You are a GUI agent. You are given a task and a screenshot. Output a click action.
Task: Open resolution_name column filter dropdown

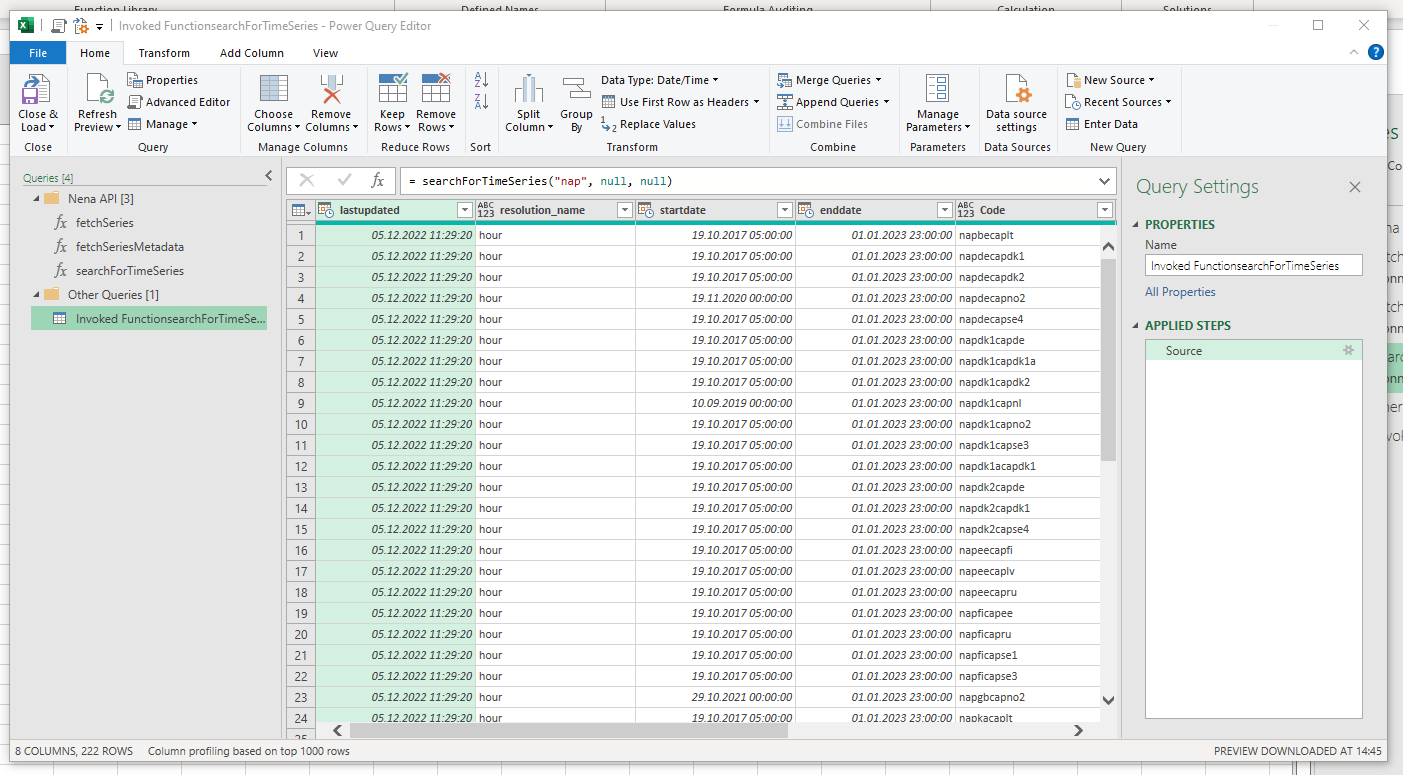(x=624, y=210)
